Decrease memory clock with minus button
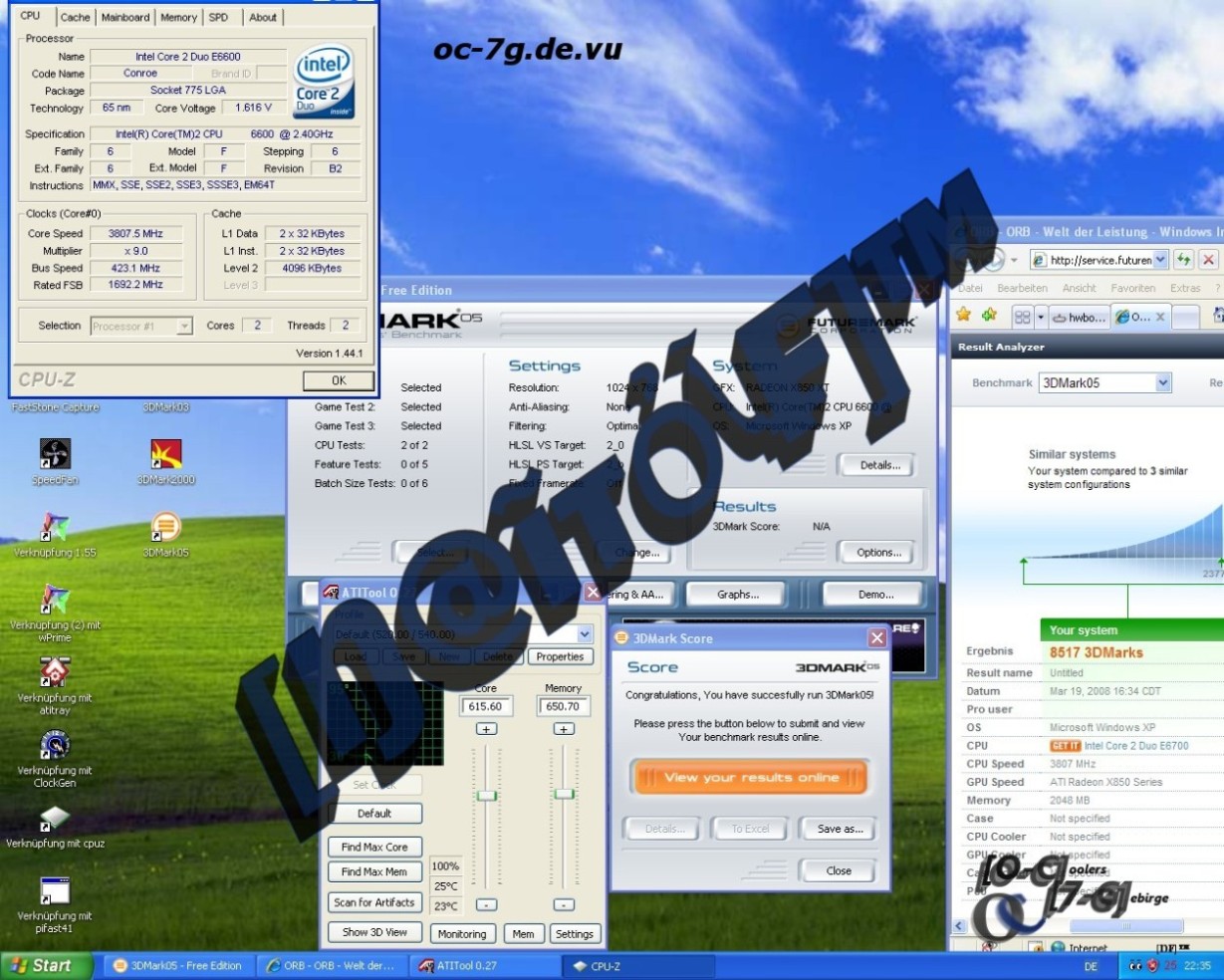The height and width of the screenshot is (980, 1224). pyautogui.click(x=564, y=904)
